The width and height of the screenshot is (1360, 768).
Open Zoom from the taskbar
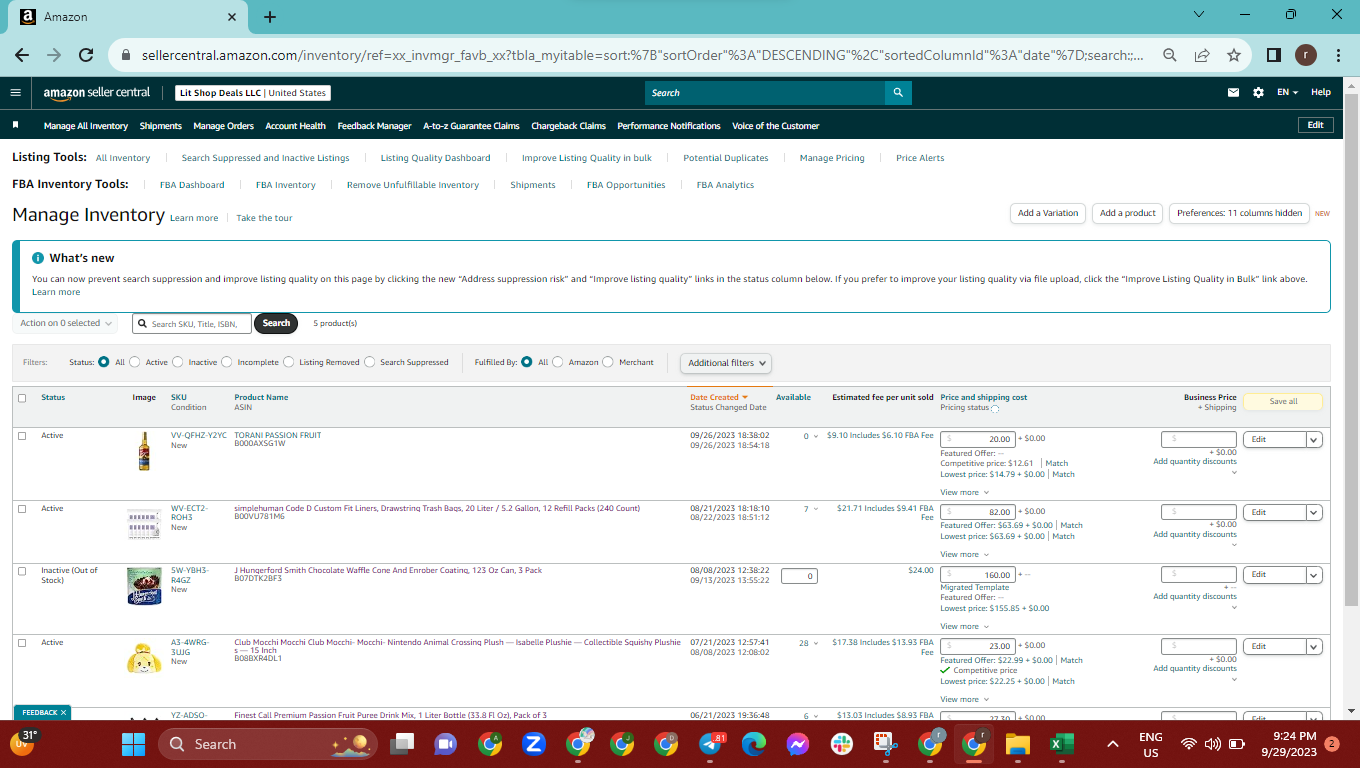(x=533, y=744)
